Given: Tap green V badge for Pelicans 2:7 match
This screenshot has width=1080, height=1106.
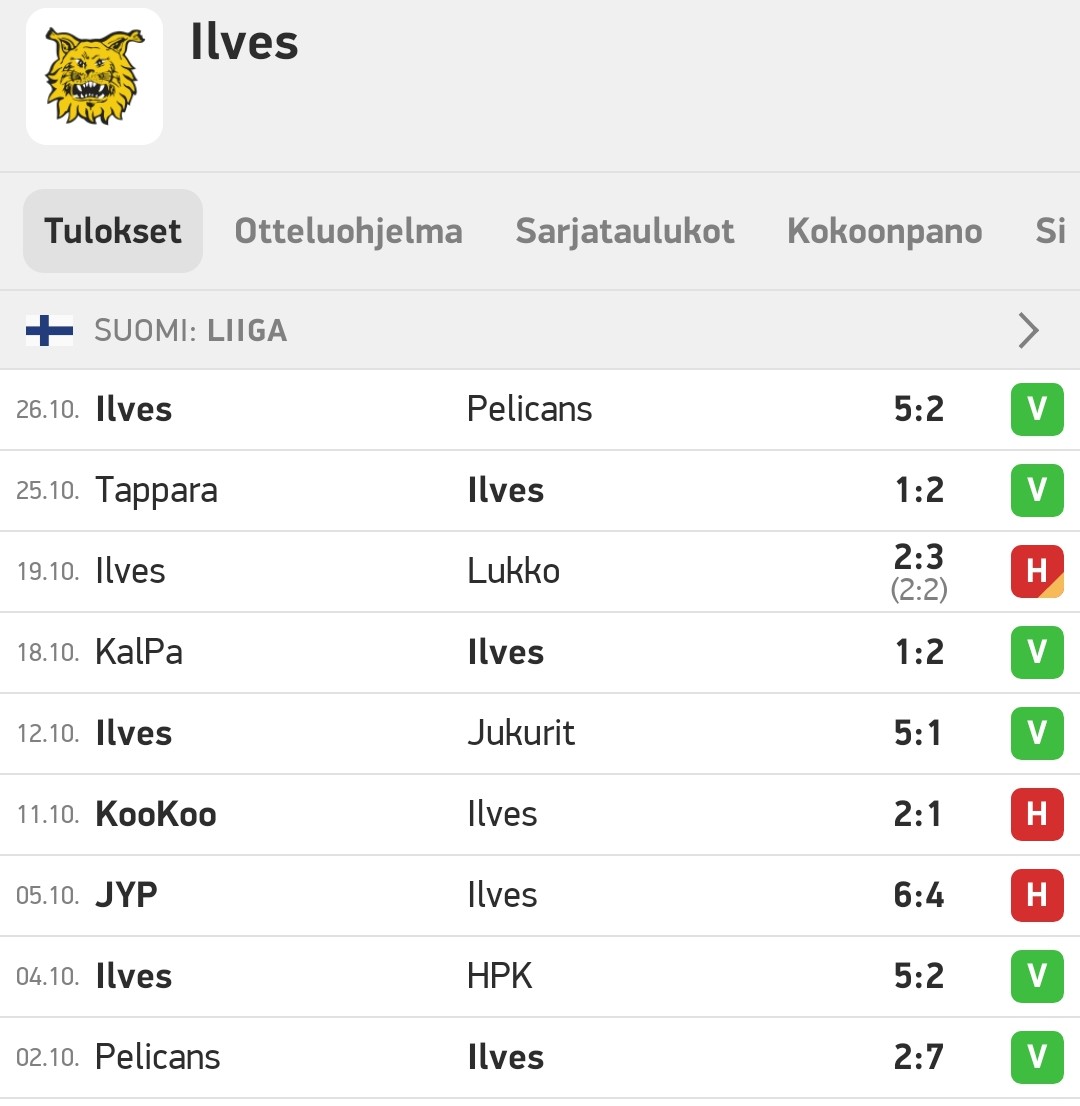Looking at the screenshot, I should click(1036, 1057).
